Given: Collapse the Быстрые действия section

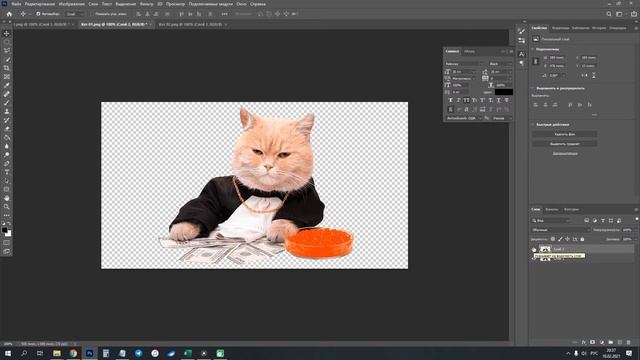Looking at the screenshot, I should (533, 124).
